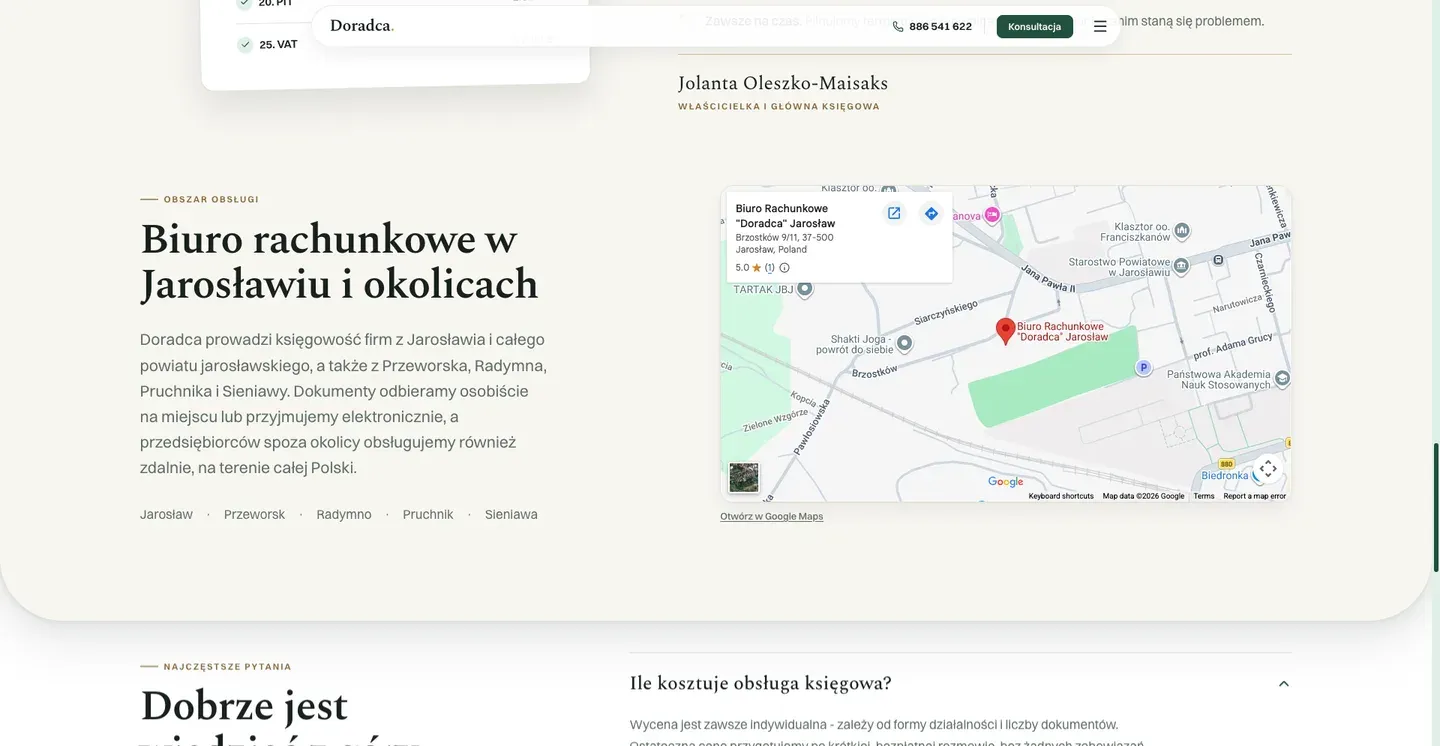Click the directions icon in map card
Viewport: 1440px width, 746px height.
click(x=931, y=213)
